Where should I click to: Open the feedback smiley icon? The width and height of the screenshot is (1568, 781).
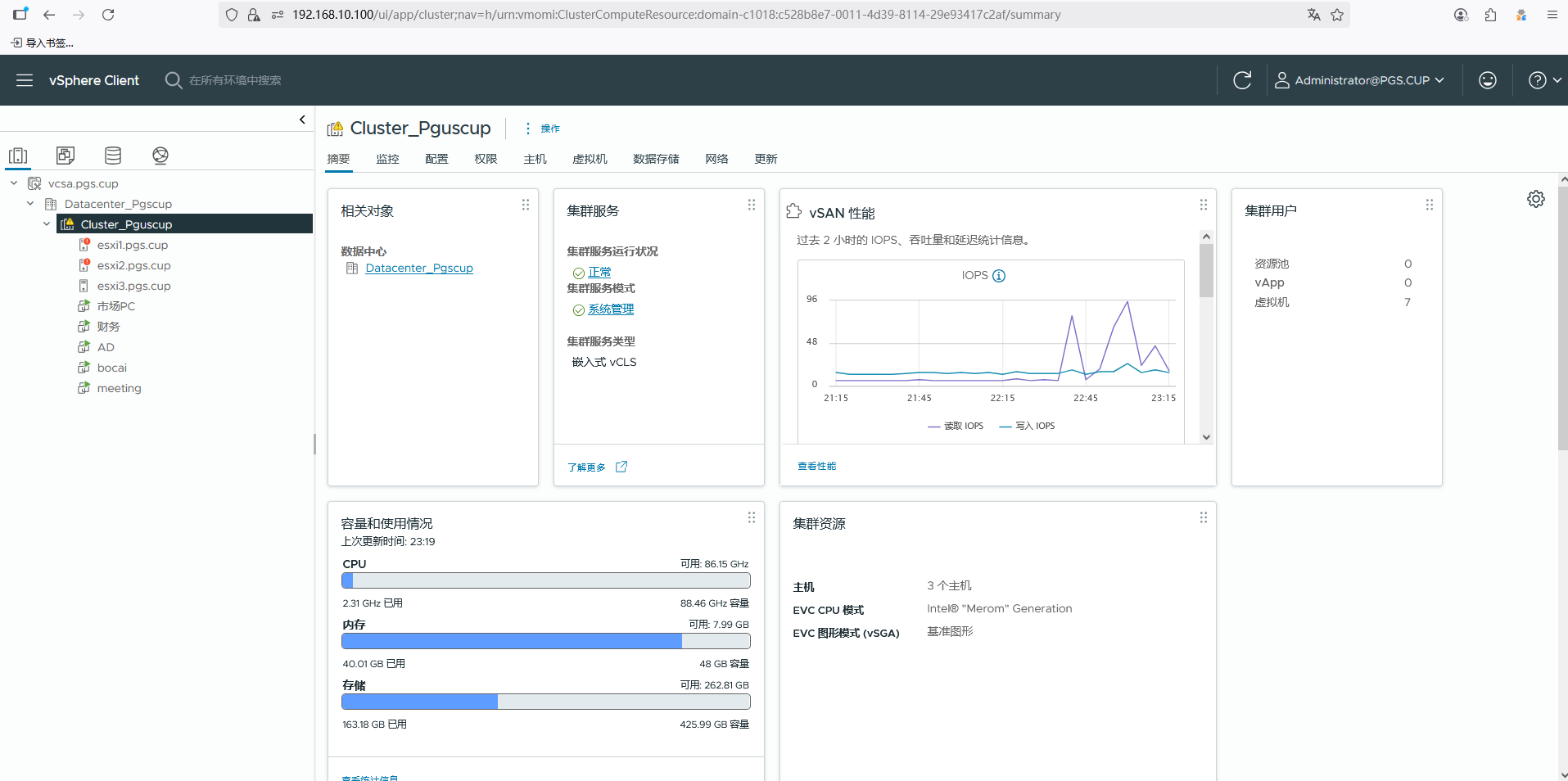click(1488, 80)
